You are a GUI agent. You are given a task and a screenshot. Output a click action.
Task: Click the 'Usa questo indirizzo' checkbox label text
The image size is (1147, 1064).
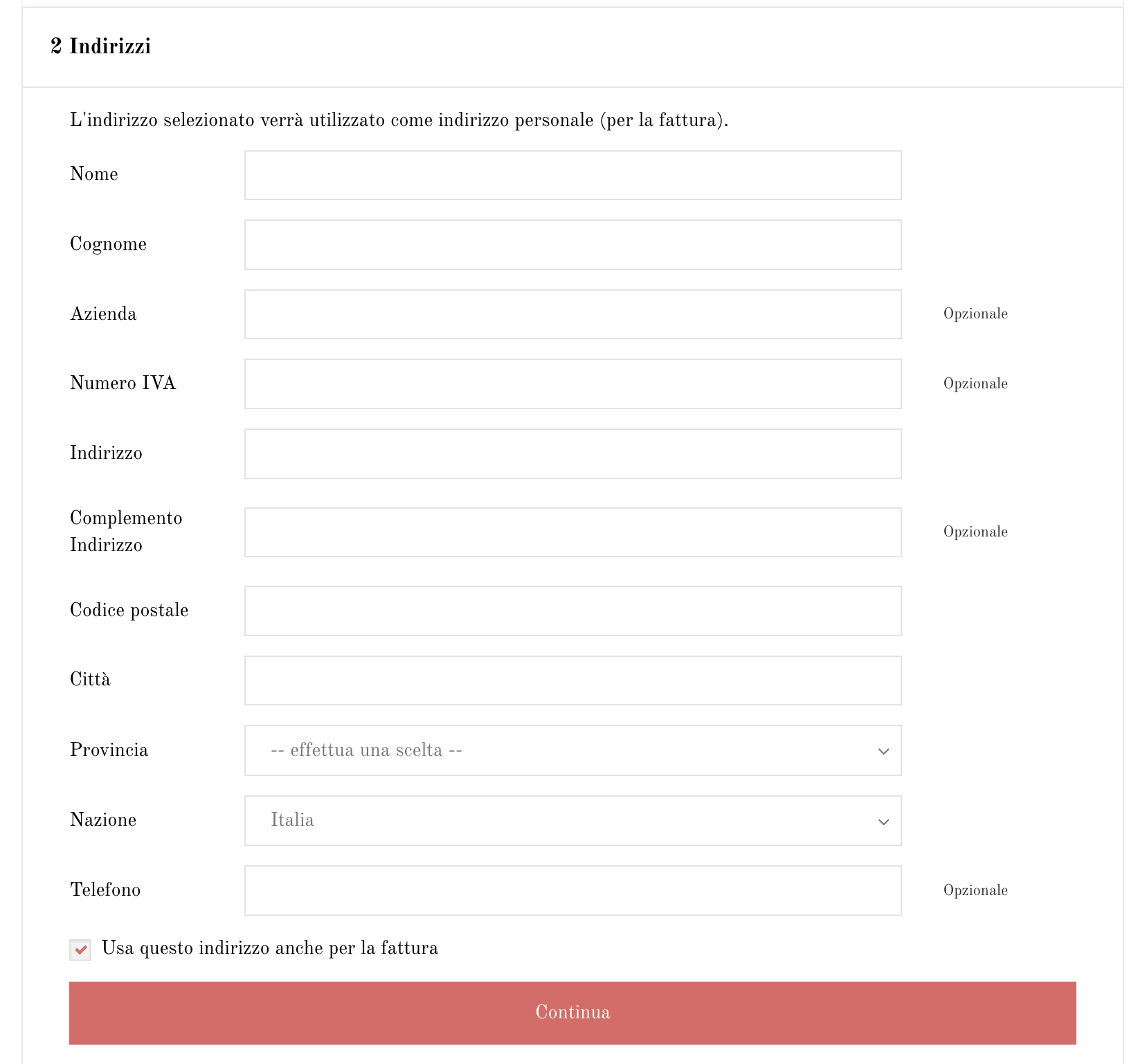(270, 948)
